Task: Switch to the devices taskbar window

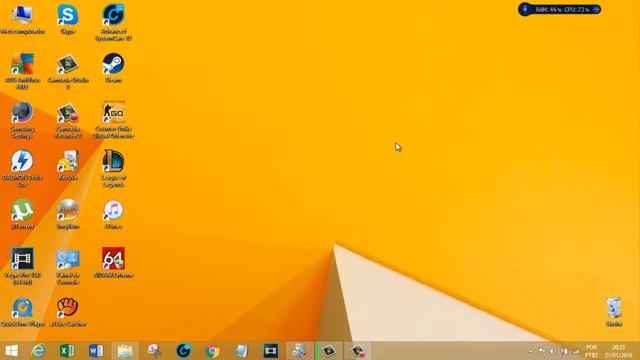Action: [300, 351]
